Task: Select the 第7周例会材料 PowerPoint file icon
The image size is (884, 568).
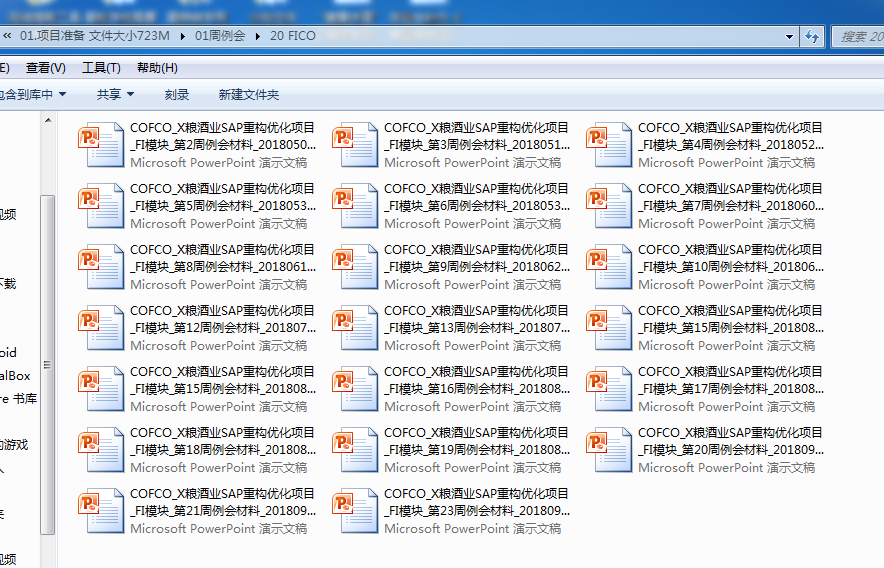Action: (609, 205)
